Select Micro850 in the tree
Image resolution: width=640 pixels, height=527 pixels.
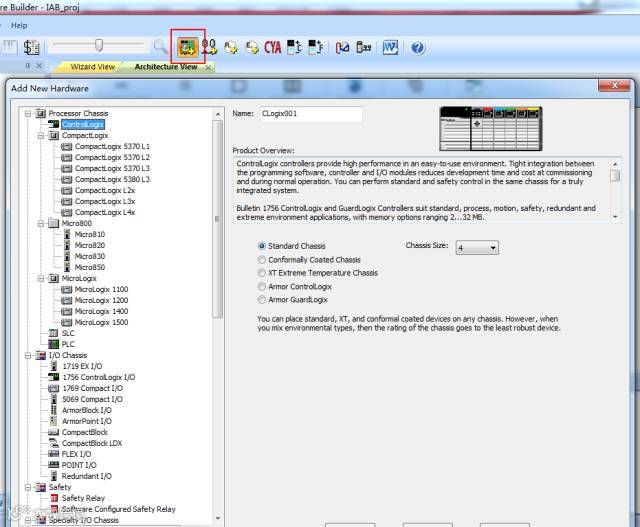(90, 267)
